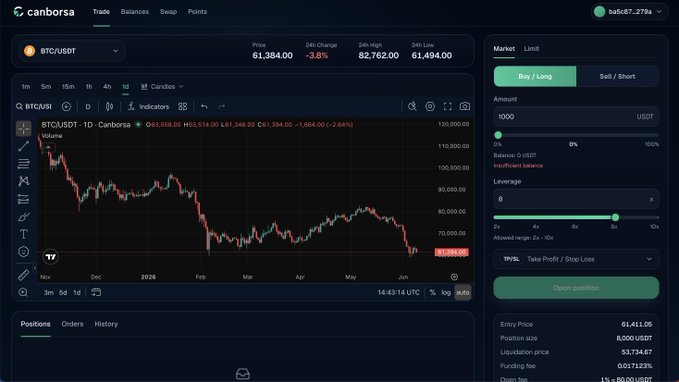
Task: Undo the last chart action
Action: coord(204,107)
